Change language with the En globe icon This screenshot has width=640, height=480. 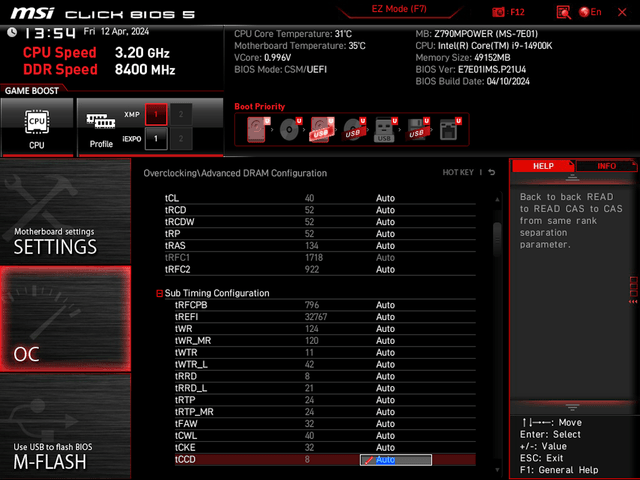coord(590,12)
